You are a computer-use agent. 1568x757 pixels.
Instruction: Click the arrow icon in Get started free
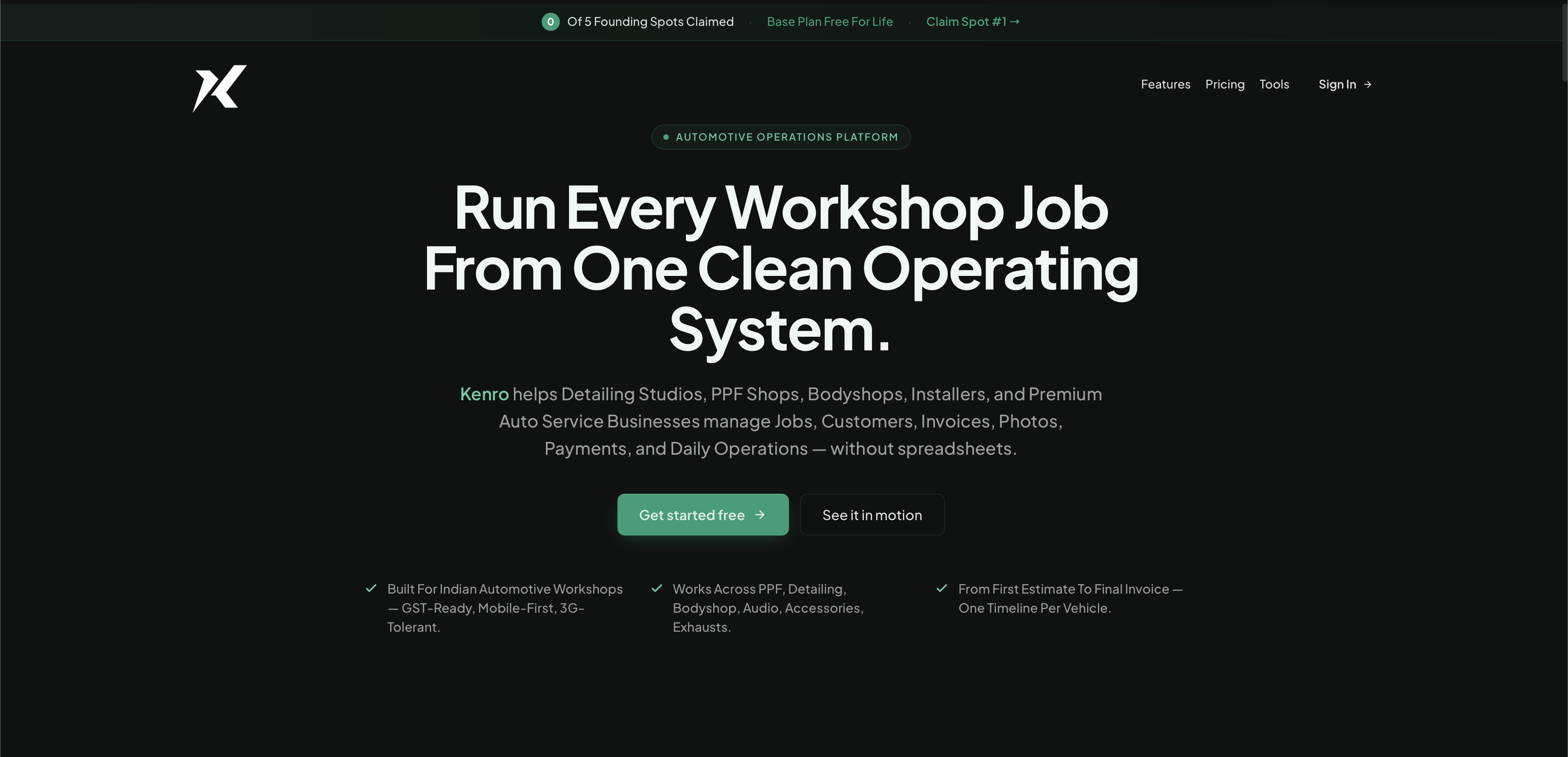coord(759,515)
